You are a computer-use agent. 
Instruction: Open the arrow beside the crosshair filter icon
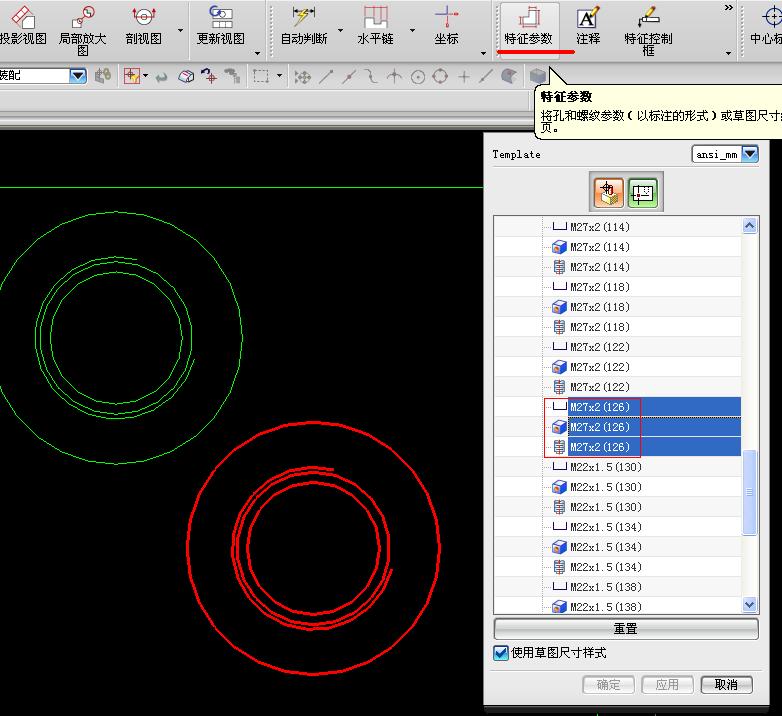click(146, 76)
